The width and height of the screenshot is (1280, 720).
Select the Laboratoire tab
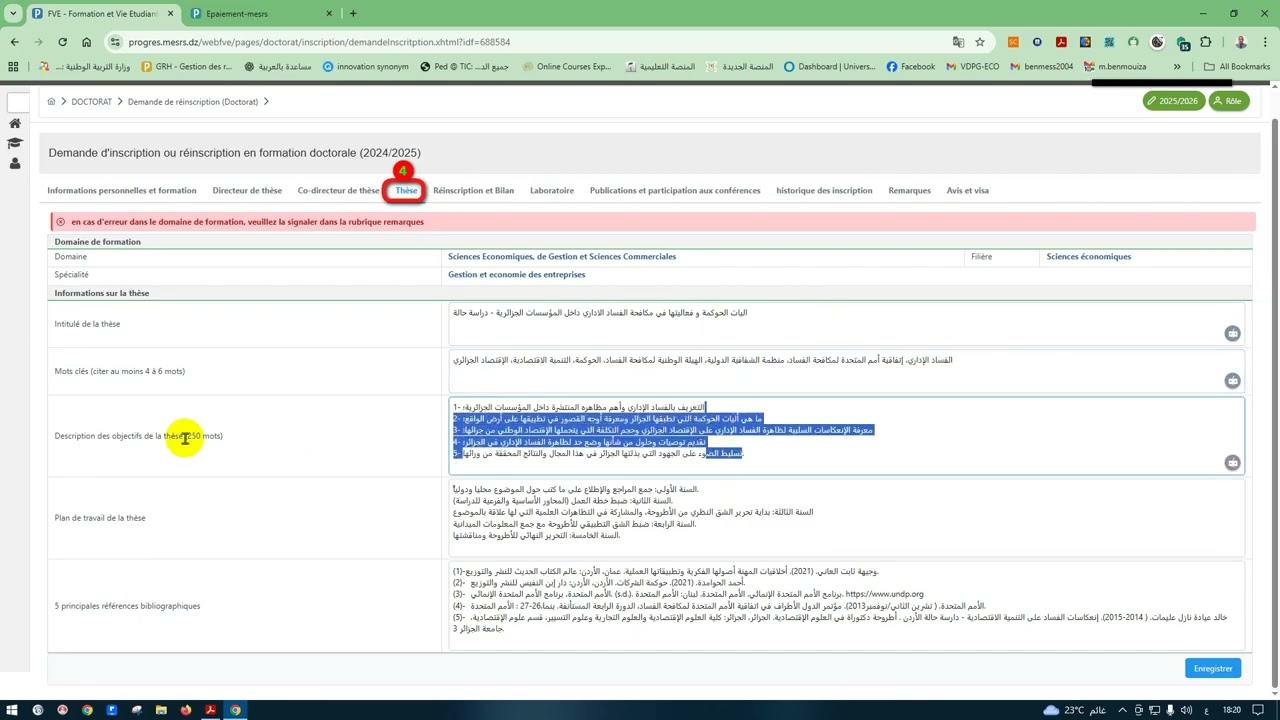(552, 190)
